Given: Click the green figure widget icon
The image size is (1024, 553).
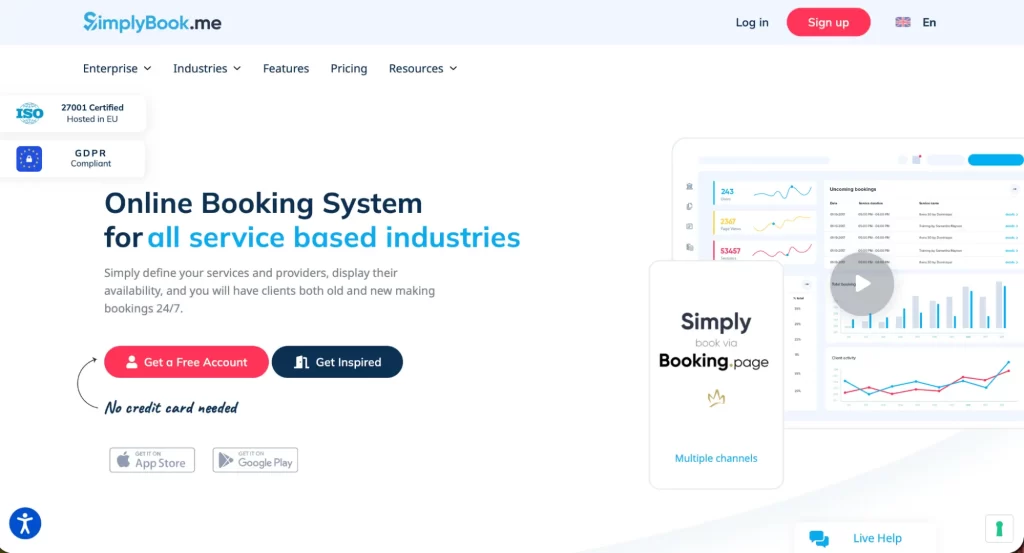Looking at the screenshot, I should pos(999,529).
